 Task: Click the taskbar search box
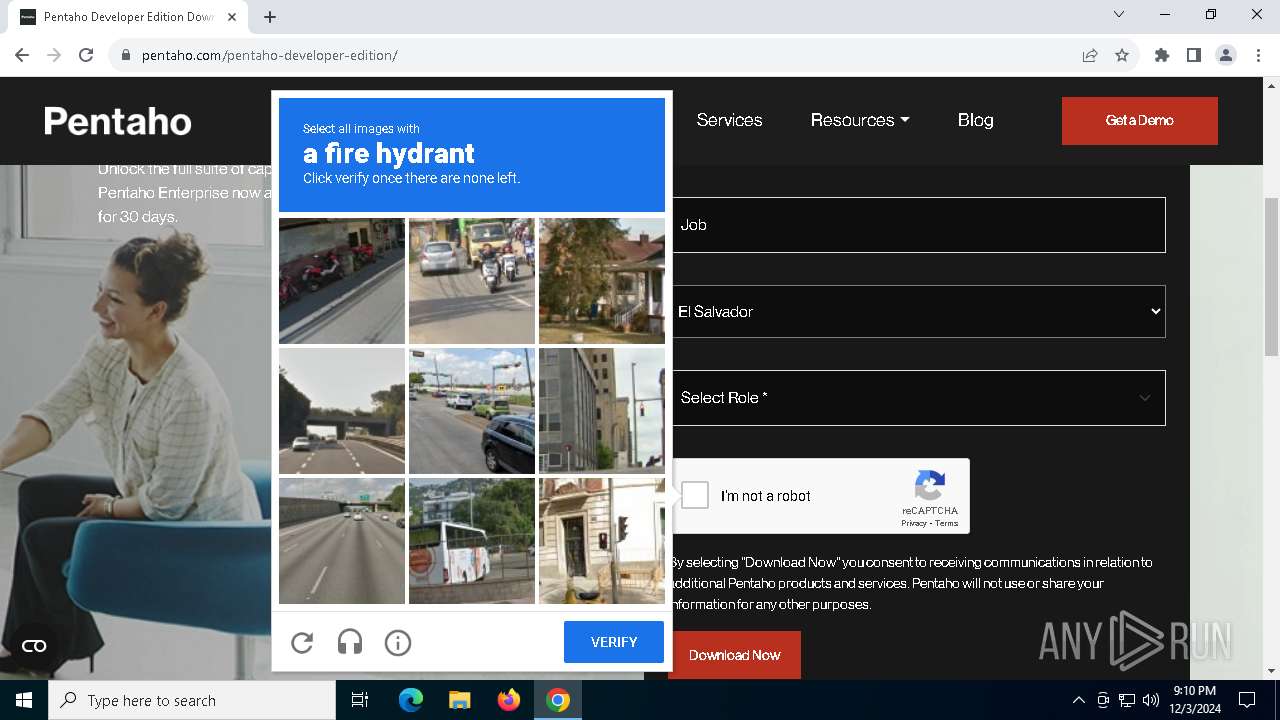click(x=192, y=700)
